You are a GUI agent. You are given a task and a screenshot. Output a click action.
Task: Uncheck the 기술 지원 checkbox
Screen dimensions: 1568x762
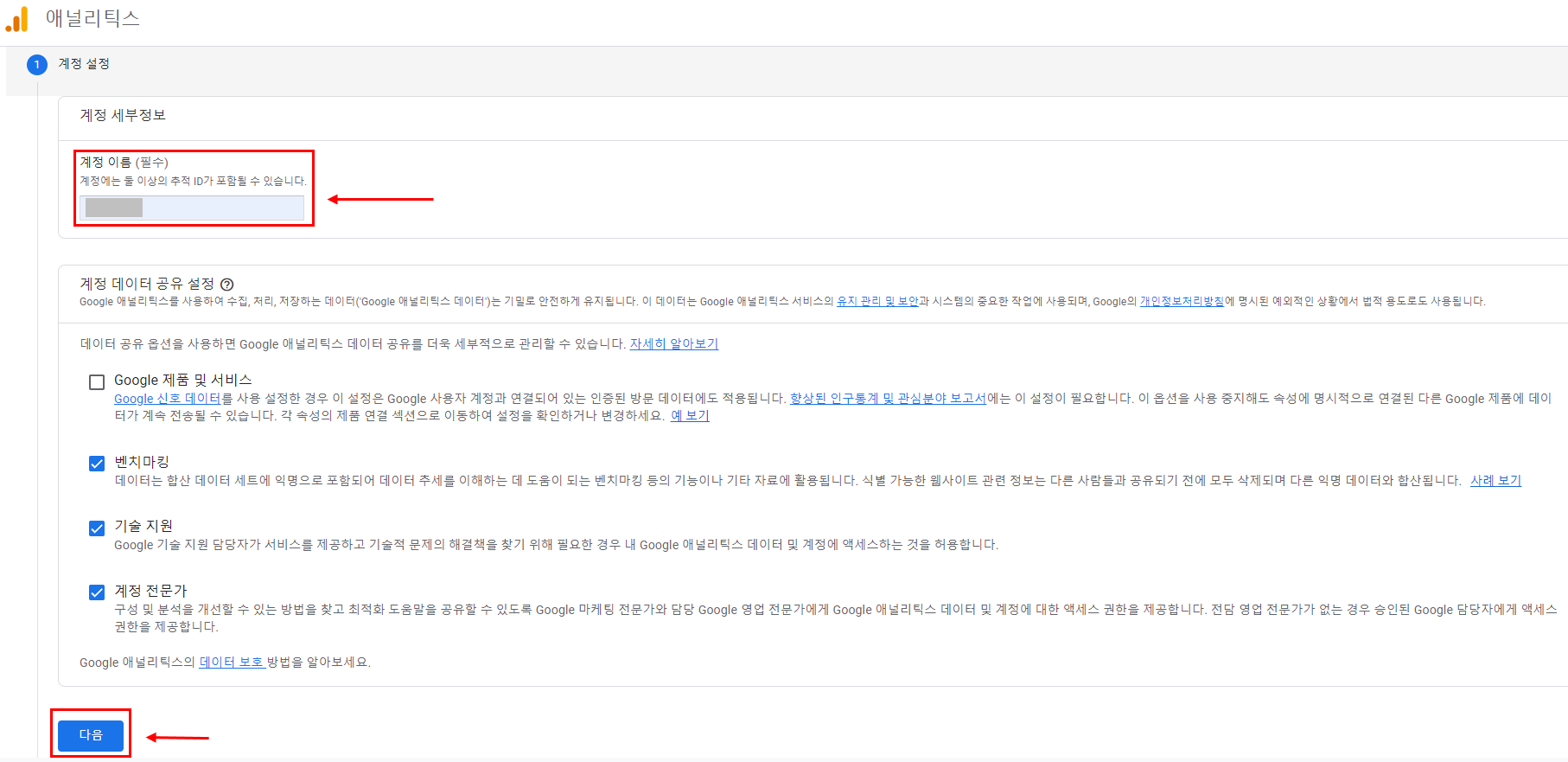coord(97,528)
